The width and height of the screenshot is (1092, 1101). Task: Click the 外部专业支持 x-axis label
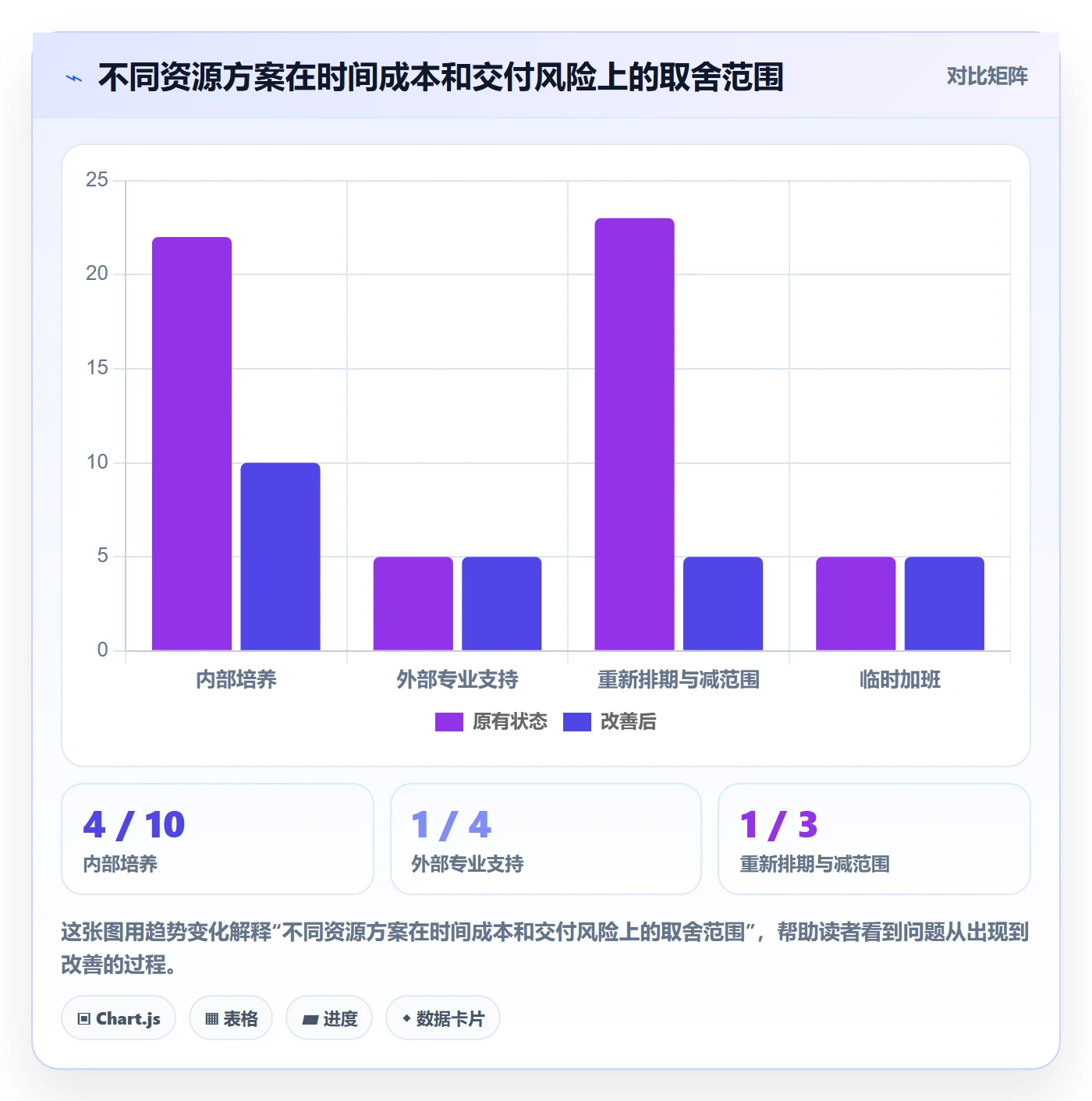(x=457, y=680)
